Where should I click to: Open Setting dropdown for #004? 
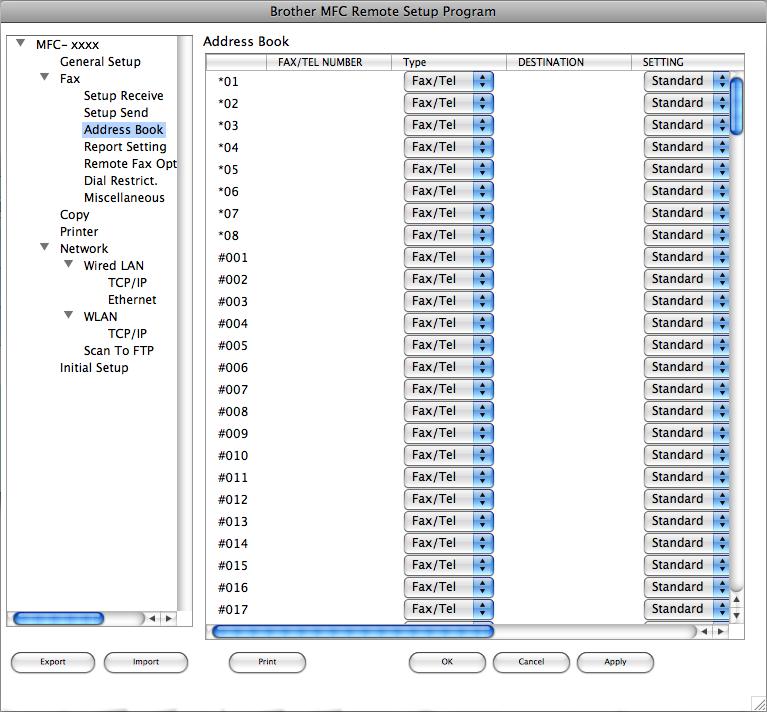[686, 323]
